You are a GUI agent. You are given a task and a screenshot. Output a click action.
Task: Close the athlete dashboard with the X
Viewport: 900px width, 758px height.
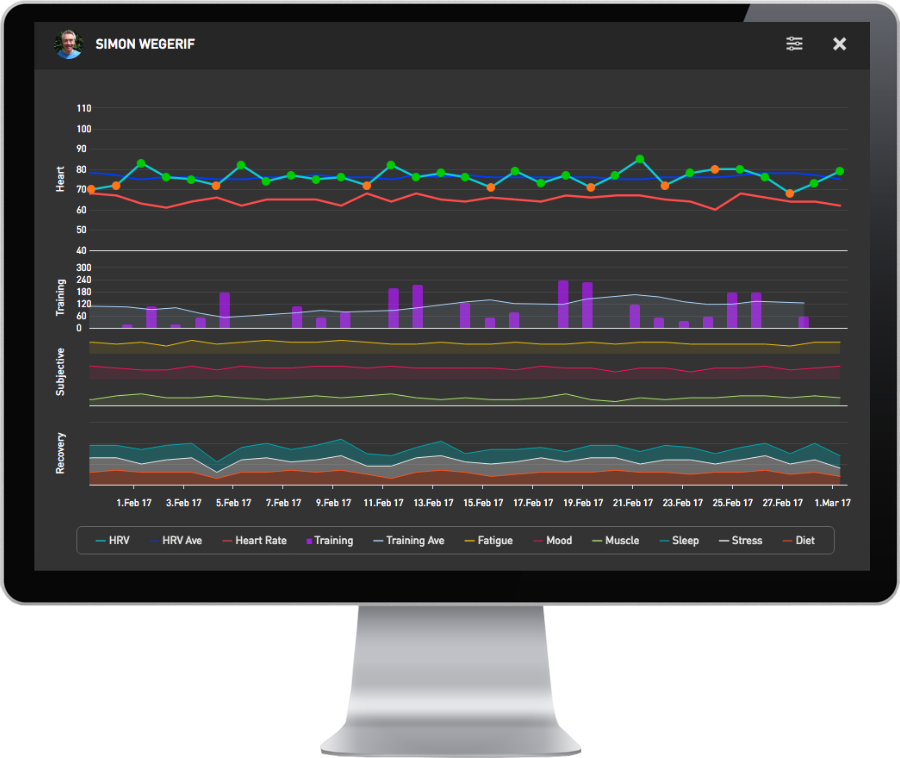(839, 44)
